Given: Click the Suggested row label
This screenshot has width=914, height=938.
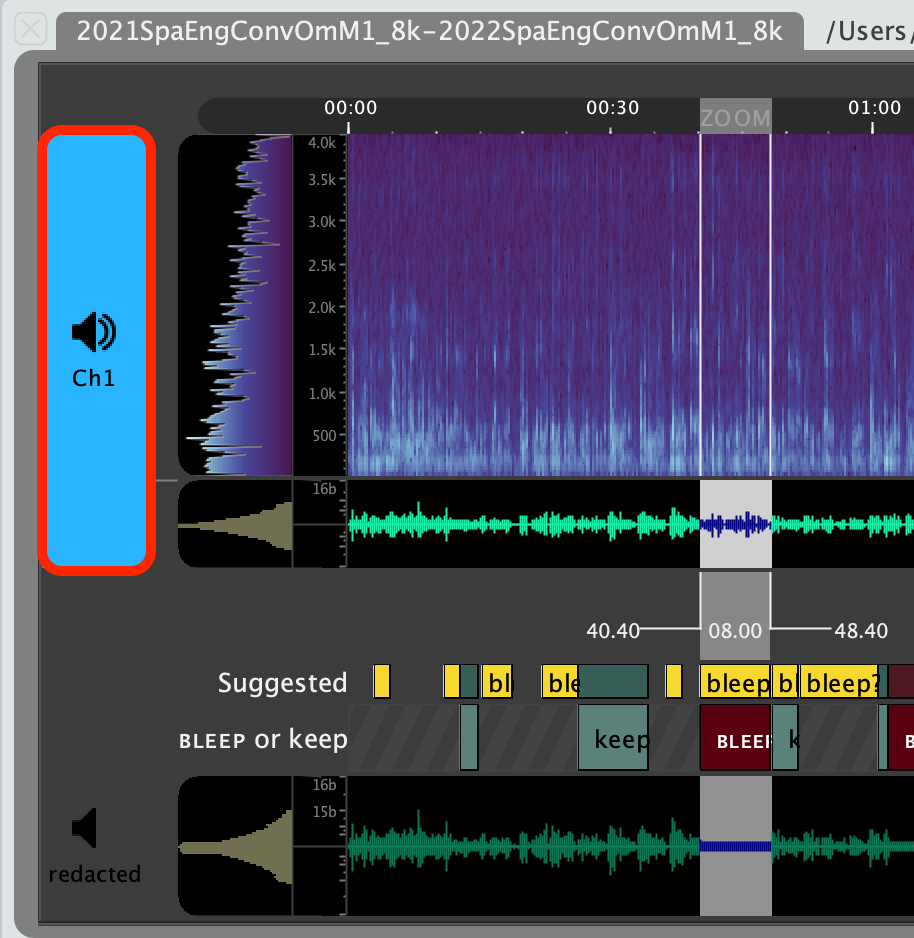Looking at the screenshot, I should (x=282, y=682).
